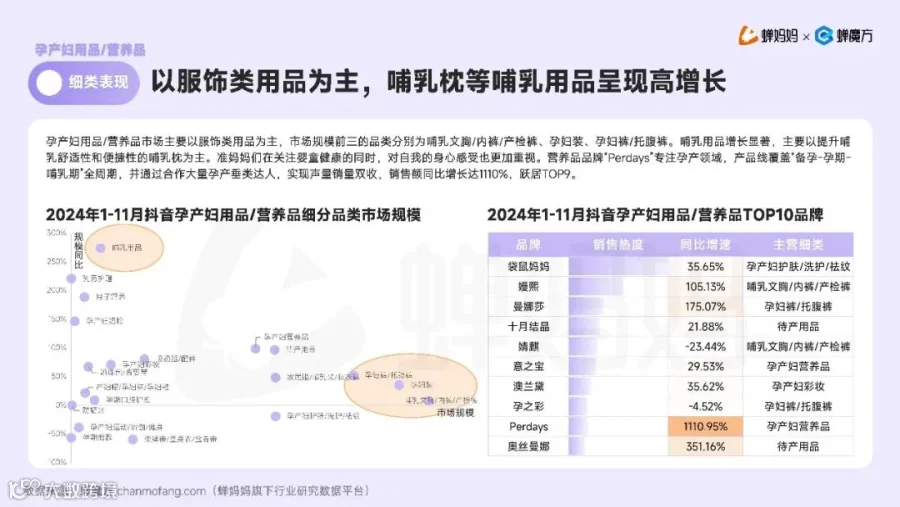Click the -23.44% growth value
The image size is (900, 507).
pyautogui.click(x=705, y=347)
